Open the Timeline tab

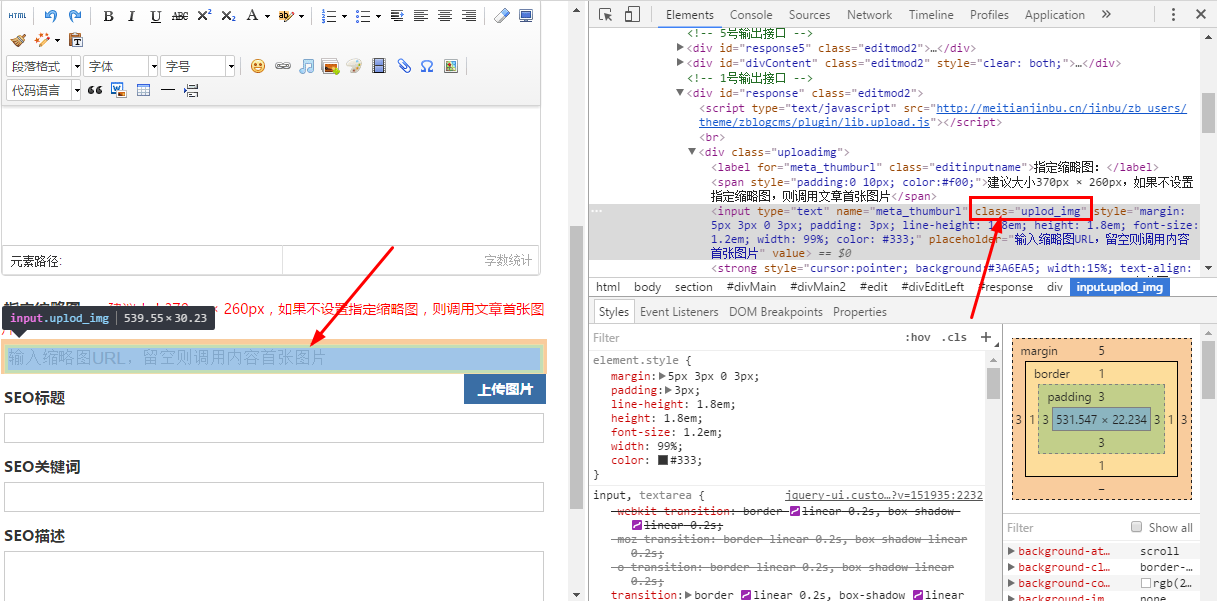(931, 15)
